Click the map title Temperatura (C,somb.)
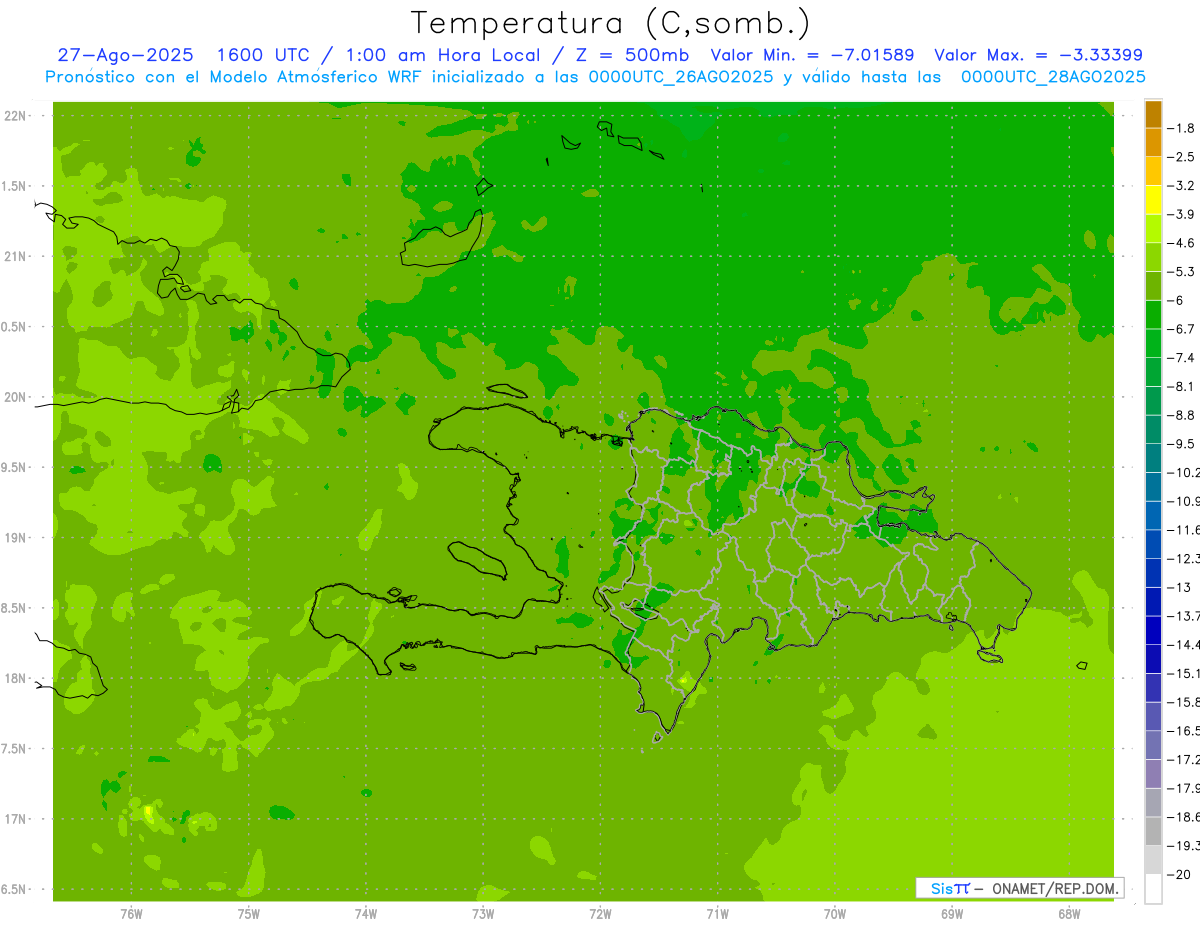1200x927 pixels. (611, 23)
